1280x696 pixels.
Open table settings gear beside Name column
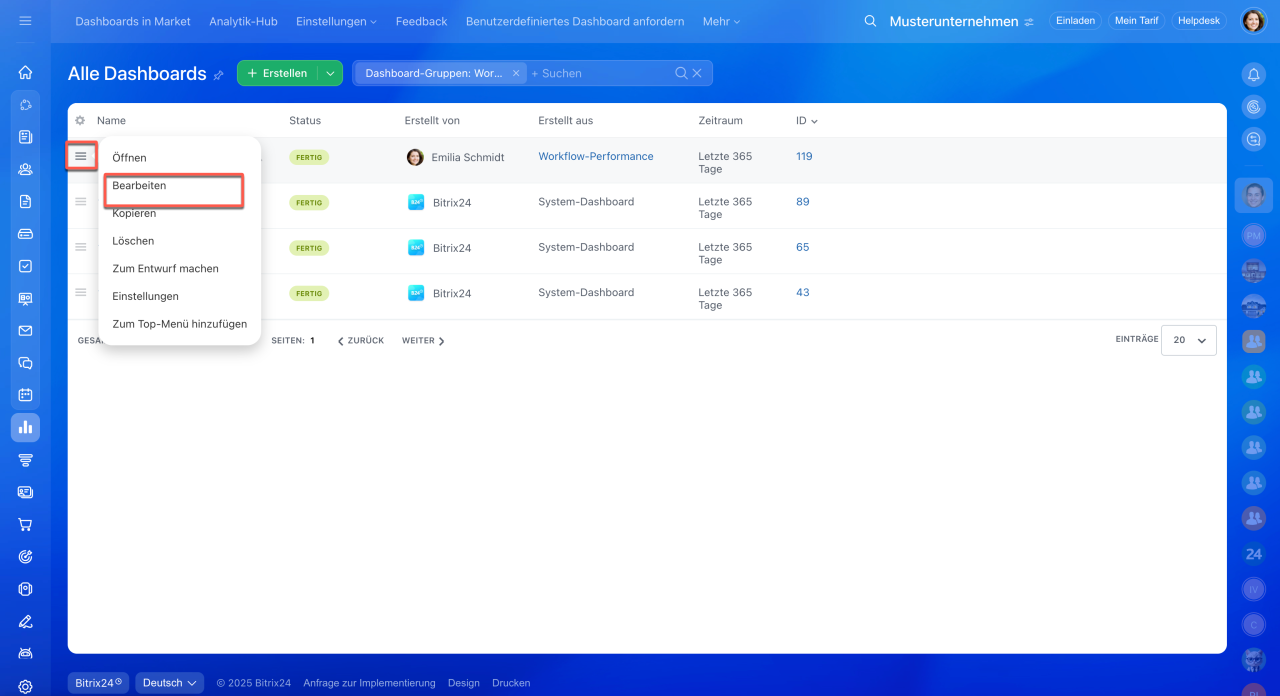tap(80, 121)
